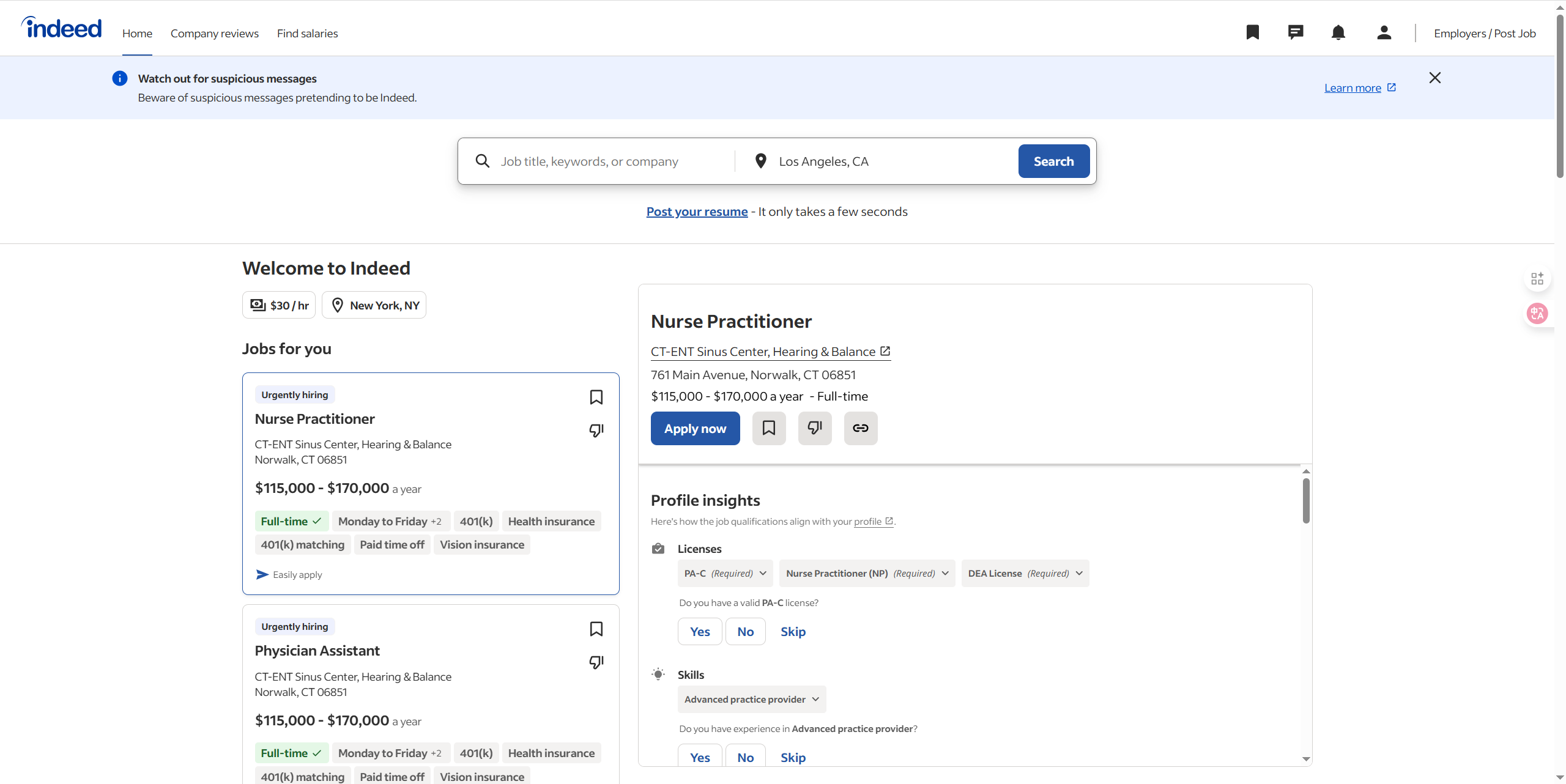Open Find salaries in navigation
1566x784 pixels.
tap(307, 34)
